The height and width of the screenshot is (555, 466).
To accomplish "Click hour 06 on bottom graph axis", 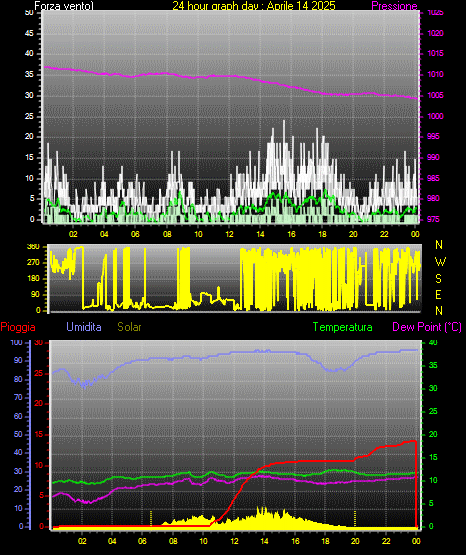I will (142, 541).
